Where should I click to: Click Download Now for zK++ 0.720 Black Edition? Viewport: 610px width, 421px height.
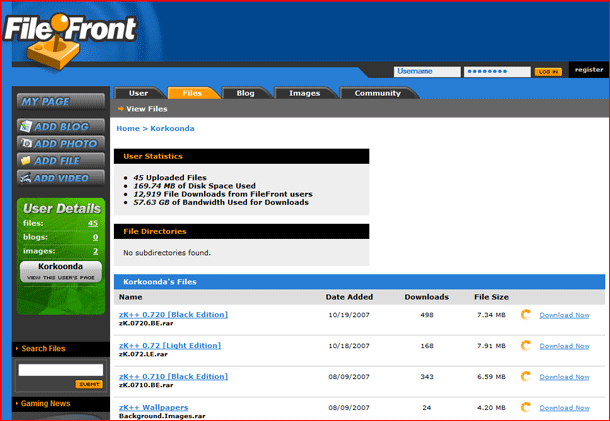564,315
